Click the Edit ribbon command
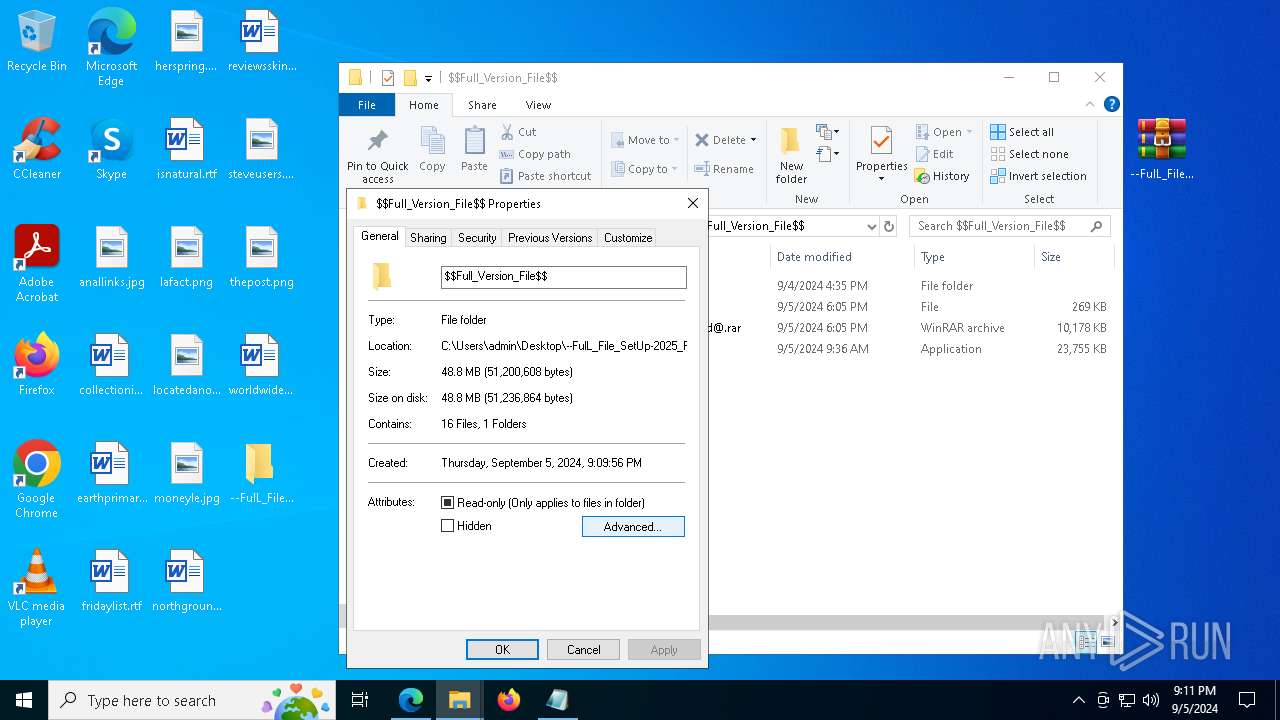This screenshot has width=1280, height=720. coord(934,154)
